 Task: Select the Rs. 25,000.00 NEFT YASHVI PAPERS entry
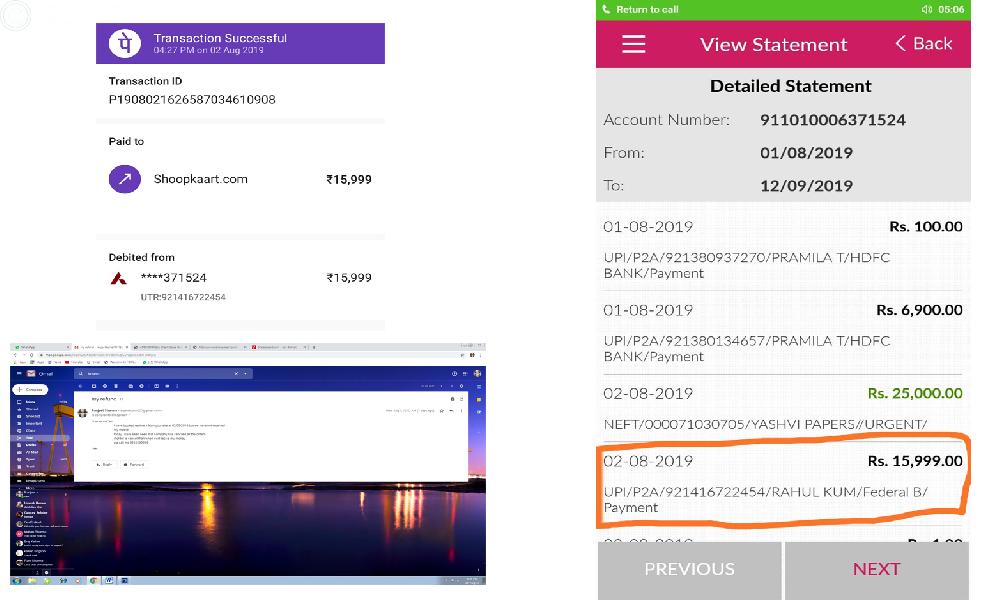point(783,408)
